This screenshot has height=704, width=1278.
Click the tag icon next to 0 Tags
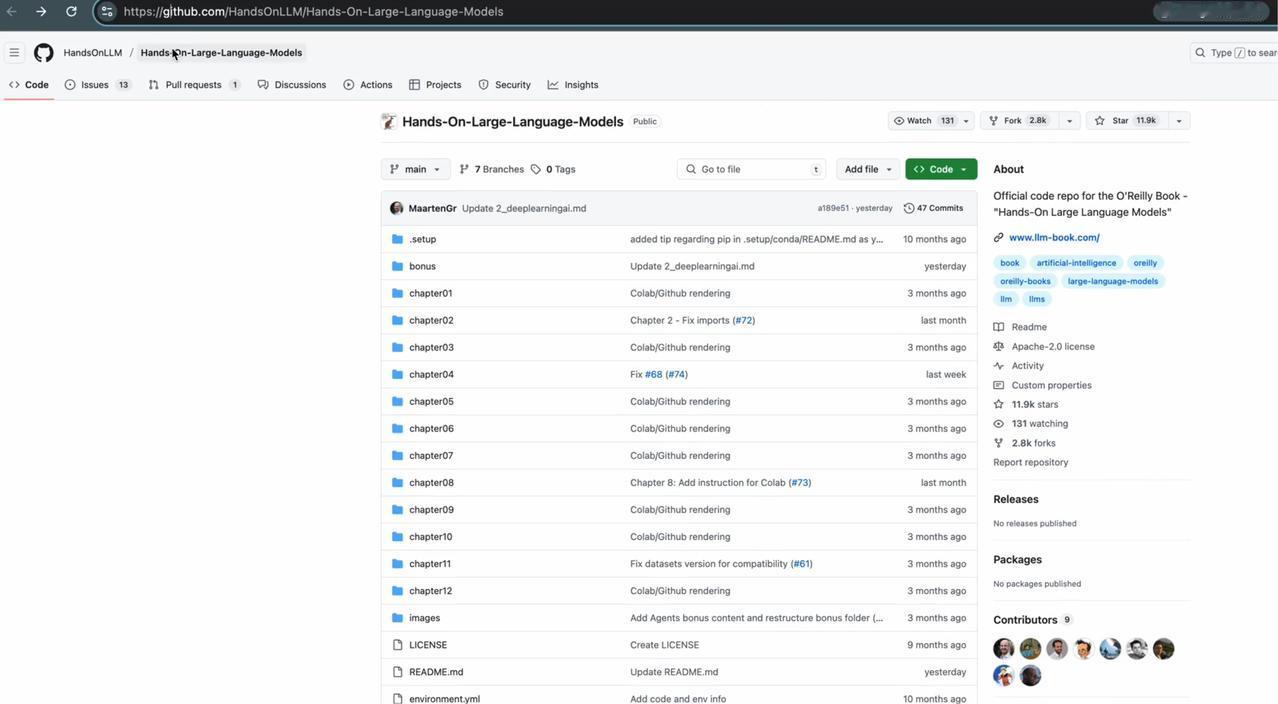pos(535,169)
